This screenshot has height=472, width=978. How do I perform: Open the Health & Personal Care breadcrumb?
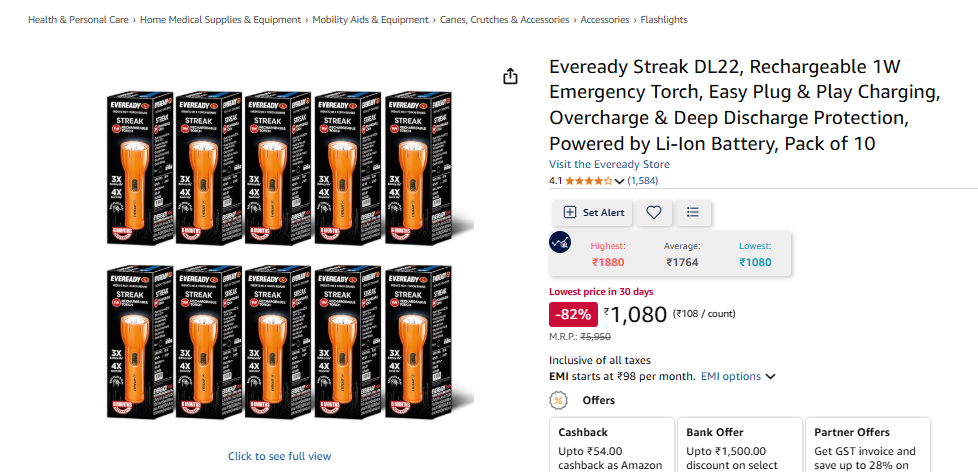click(x=78, y=20)
